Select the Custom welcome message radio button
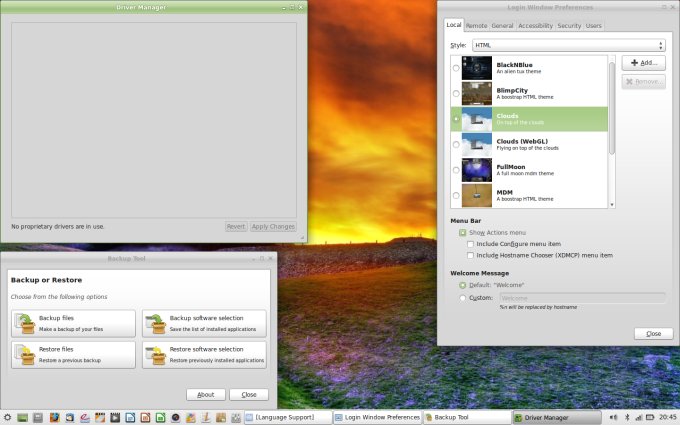This screenshot has height=425, width=680. click(x=463, y=297)
